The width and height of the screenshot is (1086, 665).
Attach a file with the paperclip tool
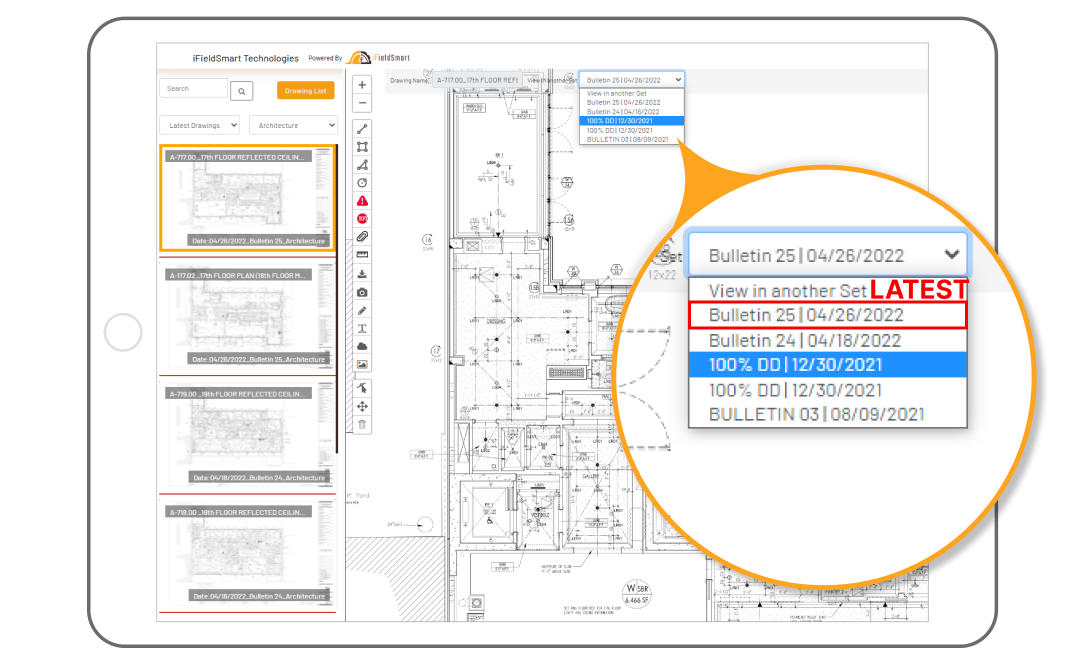(362, 236)
